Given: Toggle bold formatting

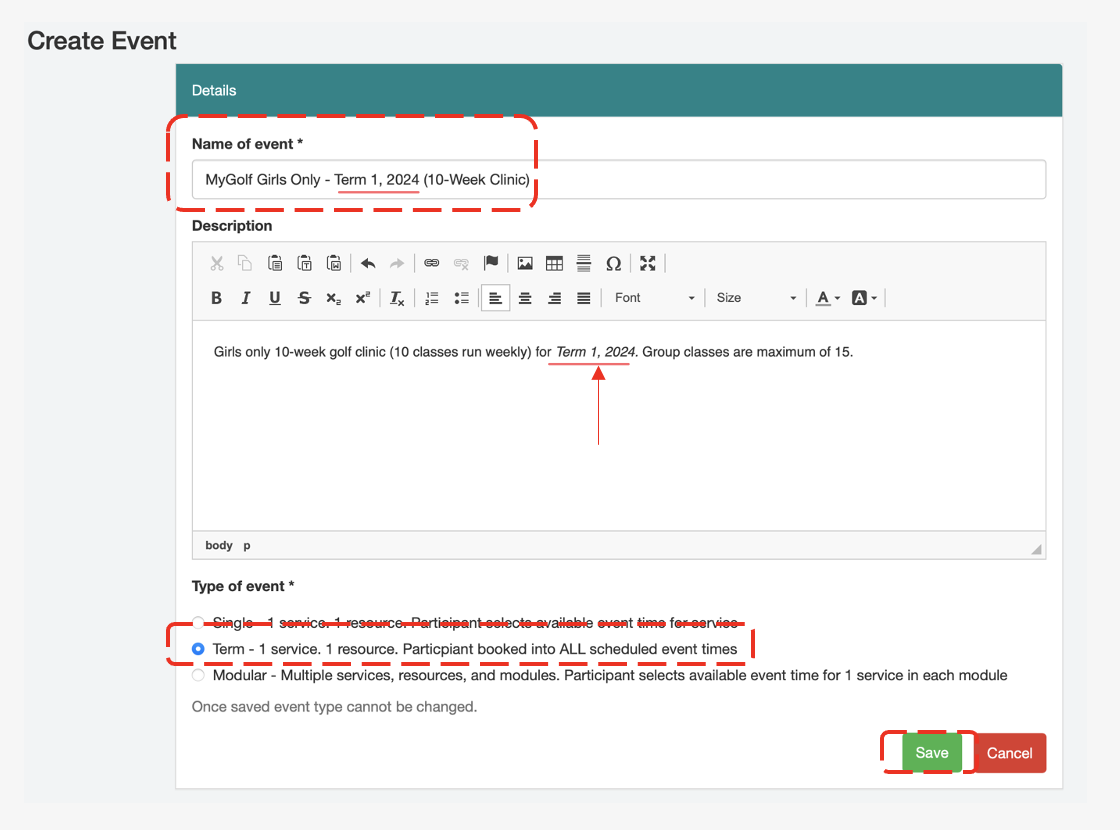Looking at the screenshot, I should [x=216, y=298].
